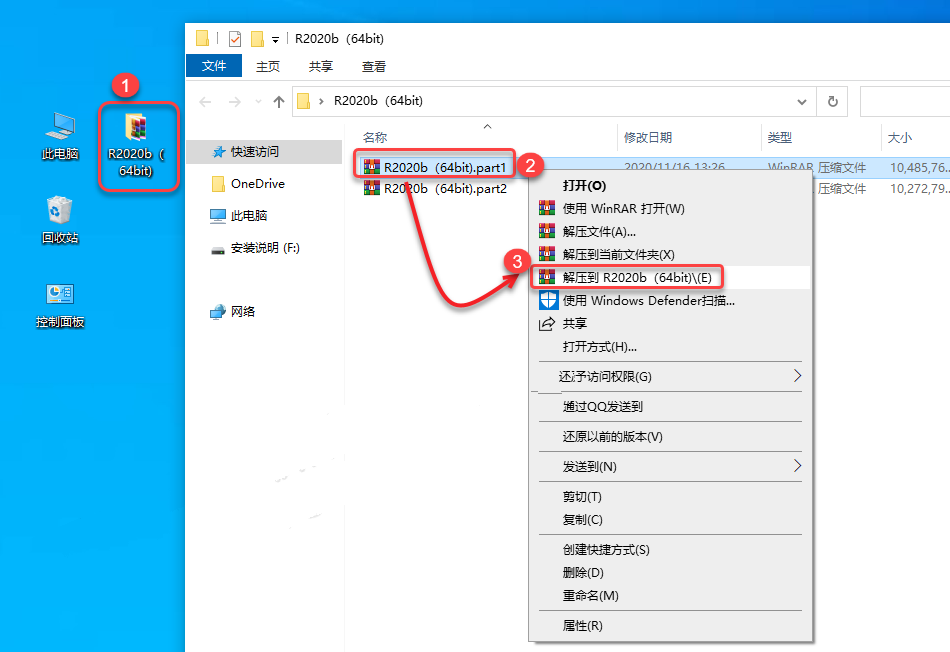Select 安装说明 (F:) drive in navigation pane
This screenshot has width=950, height=652.
click(x=264, y=248)
